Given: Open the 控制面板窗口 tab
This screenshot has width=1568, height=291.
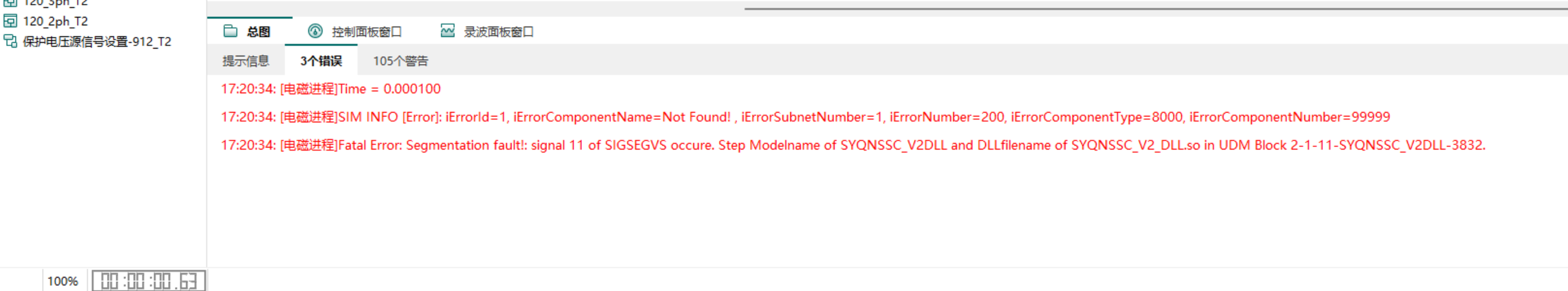Looking at the screenshot, I should pos(367,32).
